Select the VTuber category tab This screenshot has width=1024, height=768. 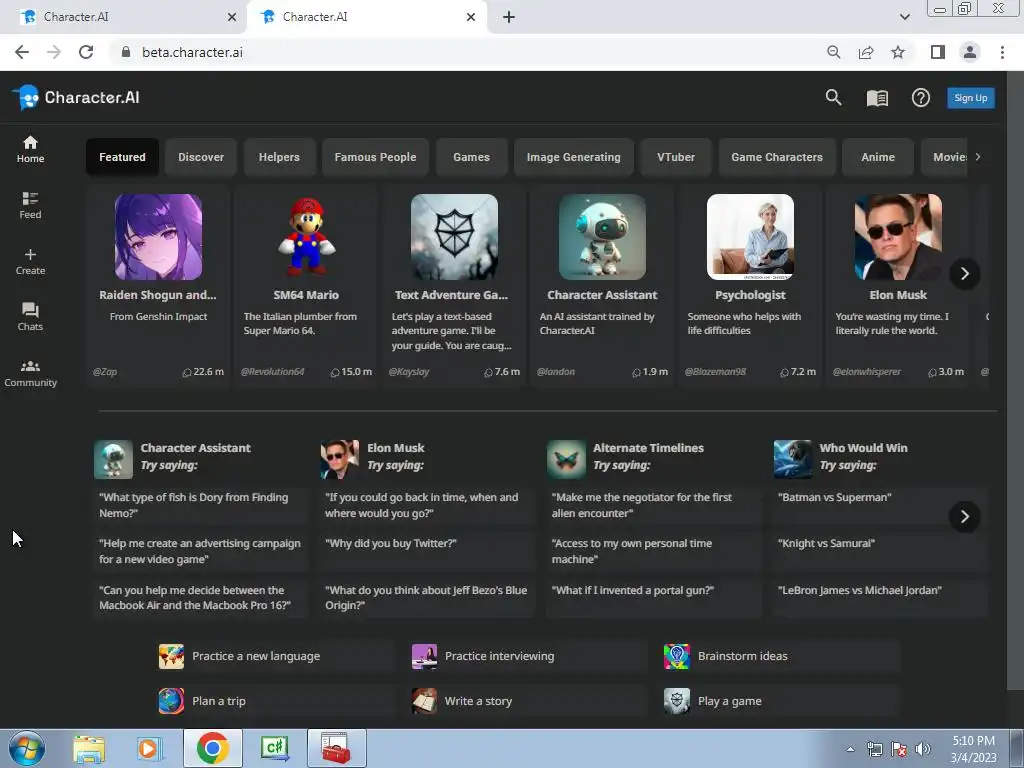pyautogui.click(x=676, y=157)
